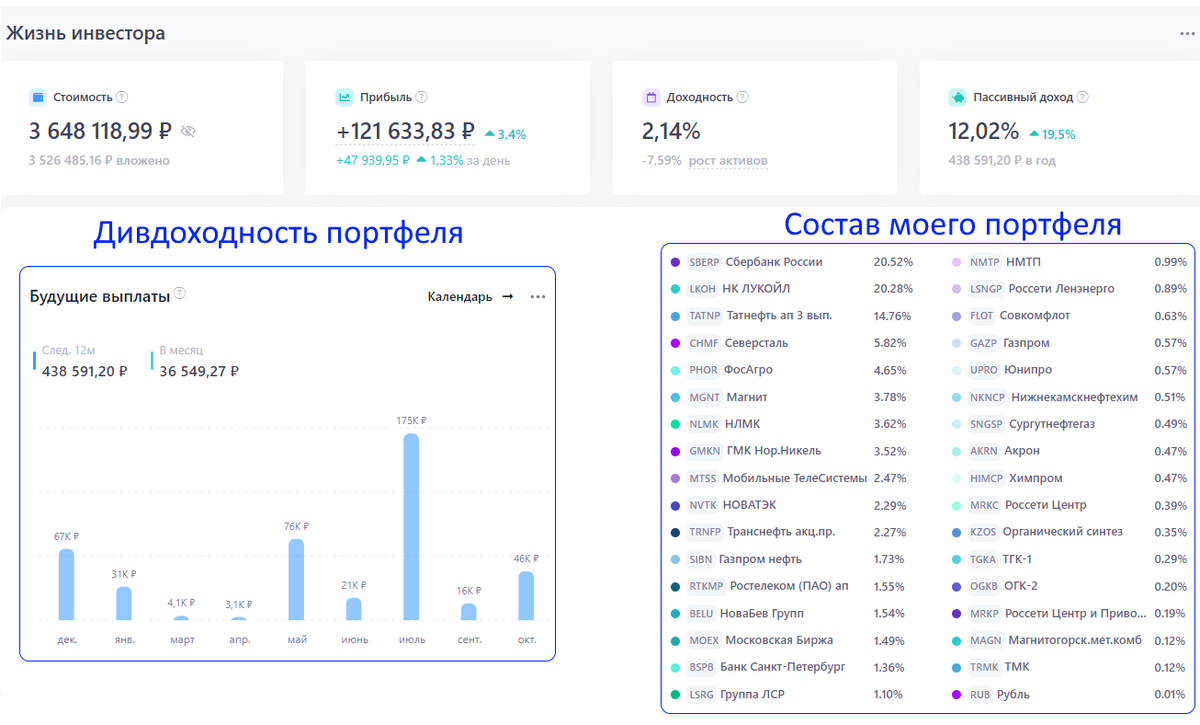Screen dimensions: 1200x725
Task: Click the teal color dot for НК ЛУКОЙЛ
Action: coord(675,289)
